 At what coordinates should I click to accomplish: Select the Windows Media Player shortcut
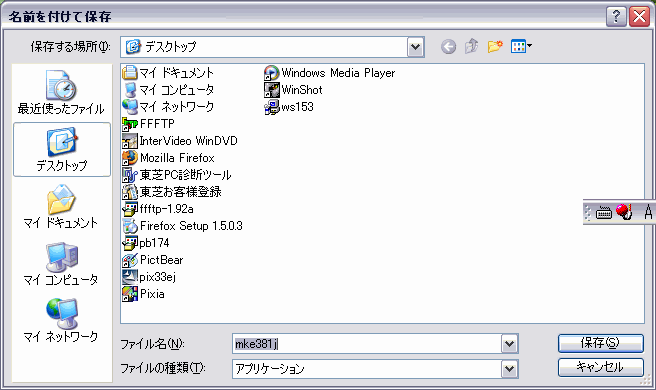(x=330, y=73)
